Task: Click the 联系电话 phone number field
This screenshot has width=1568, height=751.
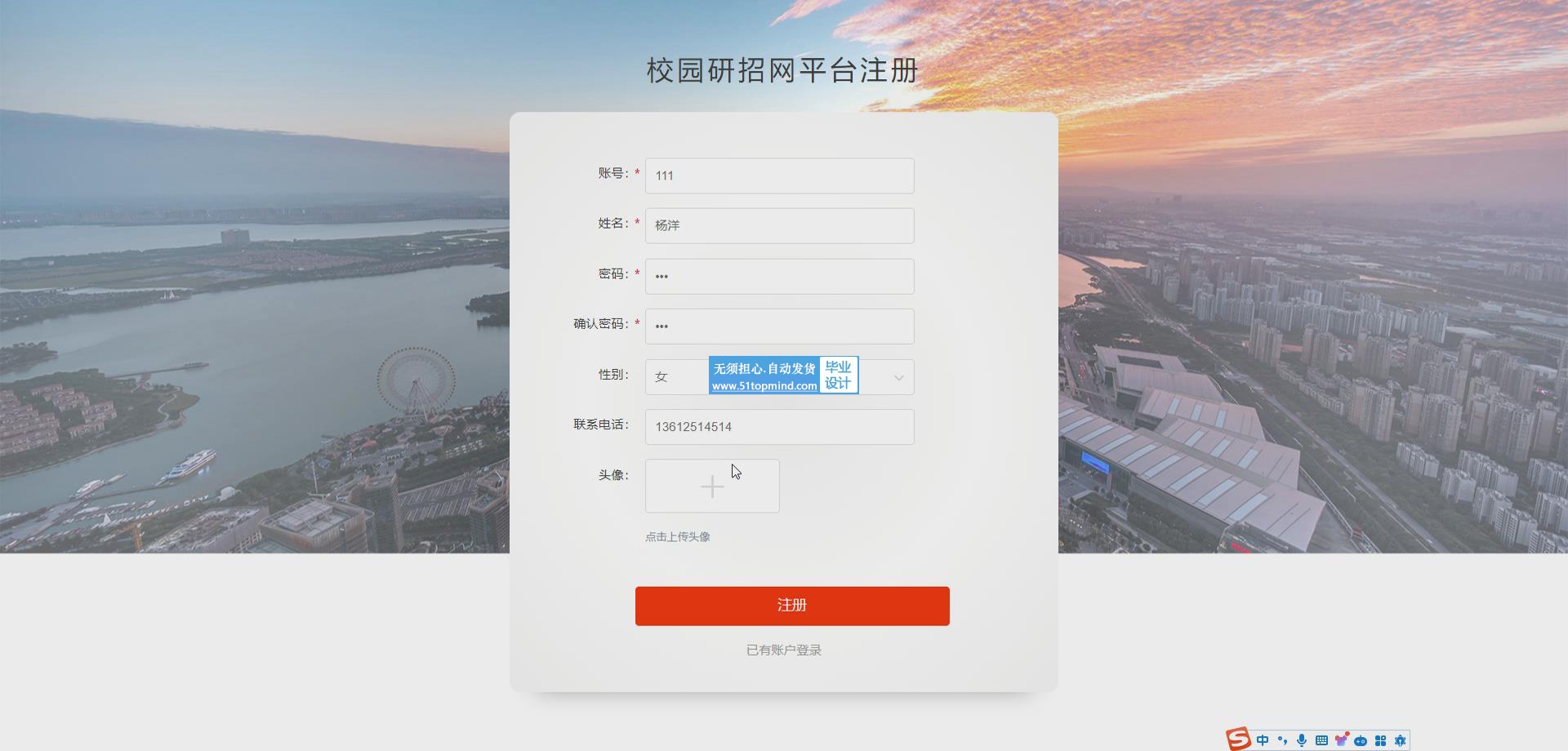Action: 779,427
